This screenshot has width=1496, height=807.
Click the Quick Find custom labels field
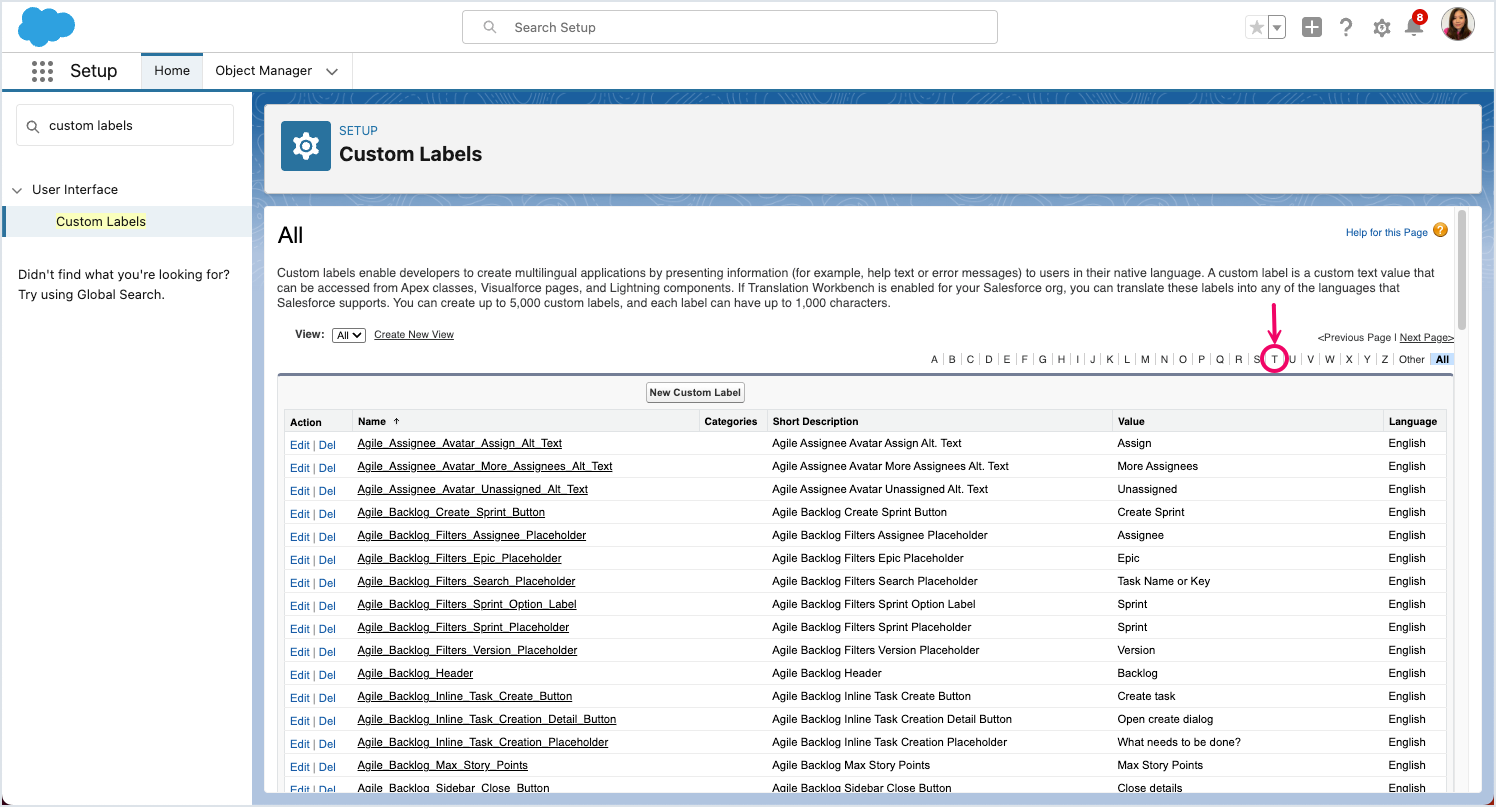[125, 126]
